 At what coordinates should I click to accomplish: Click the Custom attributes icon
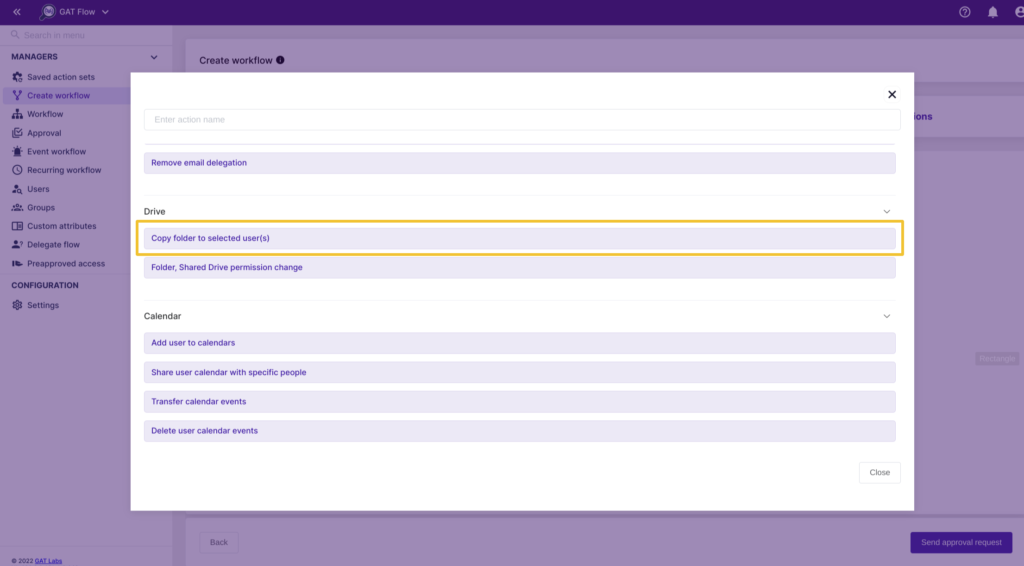click(x=18, y=226)
